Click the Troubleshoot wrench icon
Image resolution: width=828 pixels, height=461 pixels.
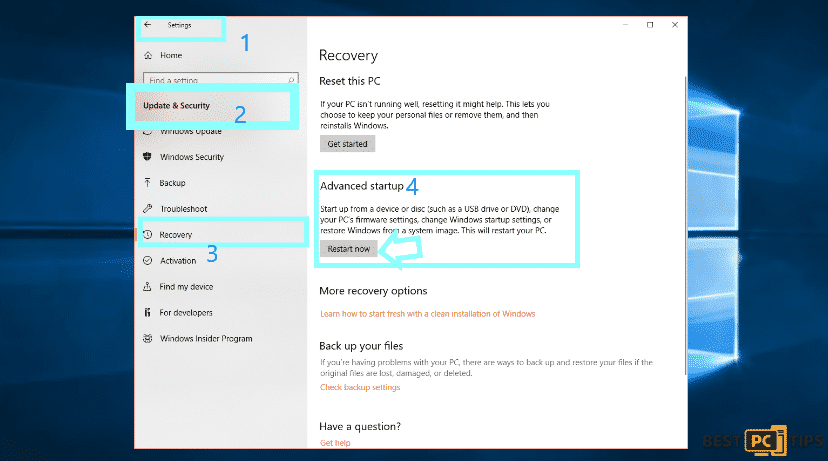[x=147, y=209]
